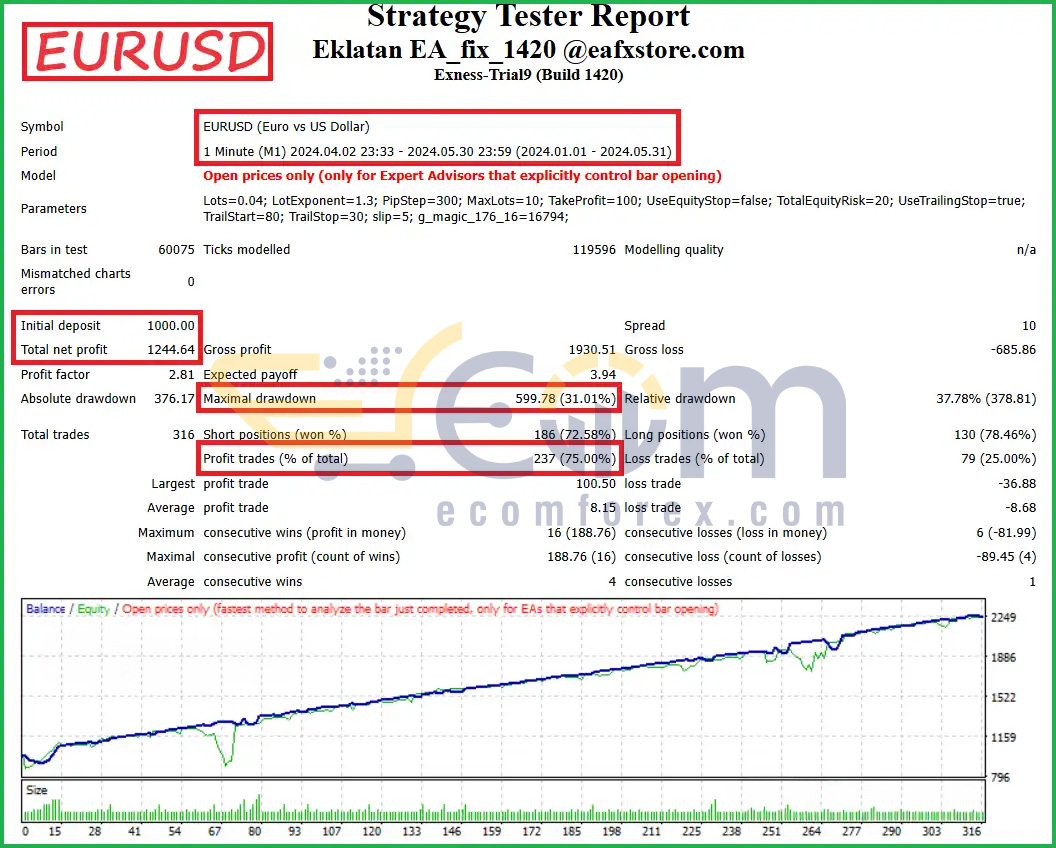Click the "Equity" legend label on chart
This screenshot has height=848, width=1056.
(93, 609)
